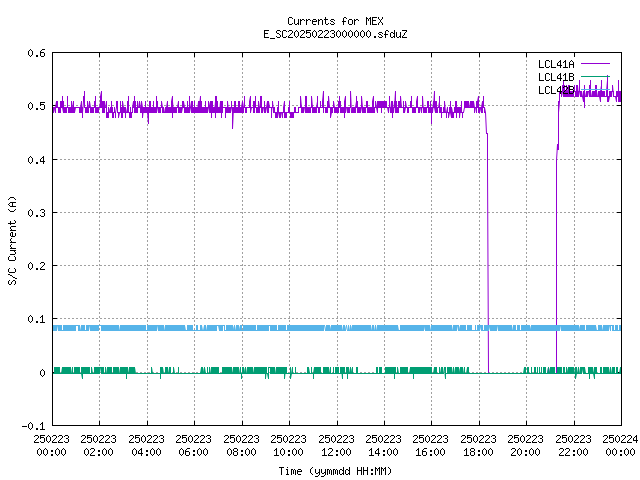
Task: Click the y-axis tick value 0.6
Action: (36, 53)
